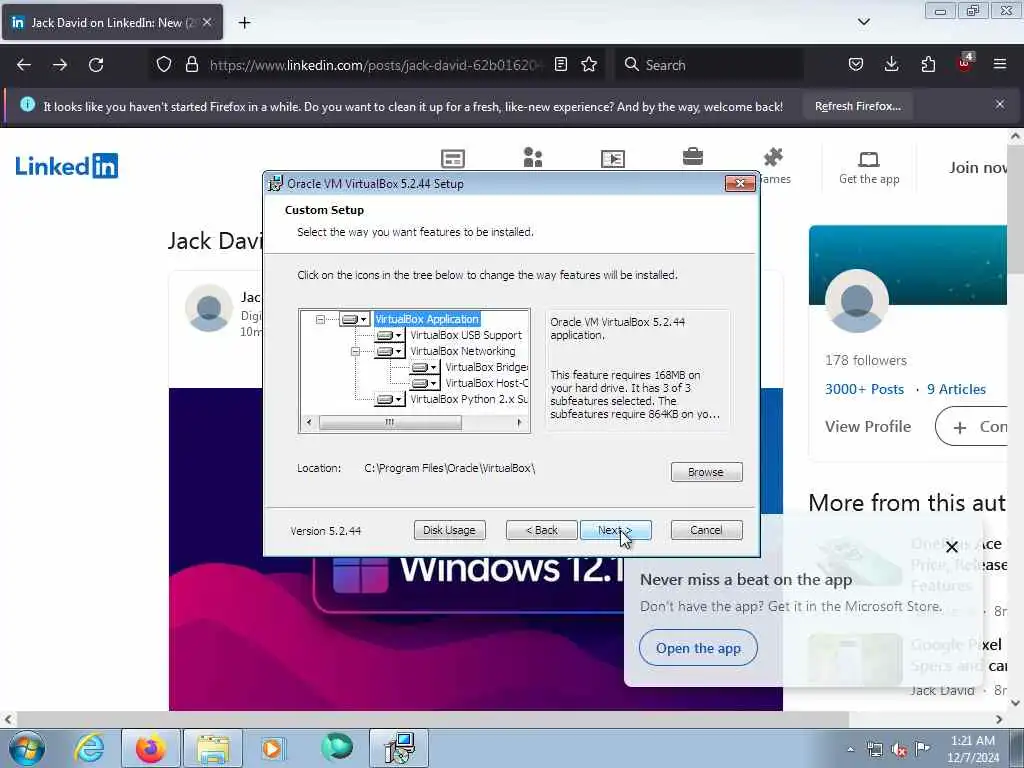Reload the current LinkedIn page
This screenshot has height=768, width=1024.
pos(96,65)
